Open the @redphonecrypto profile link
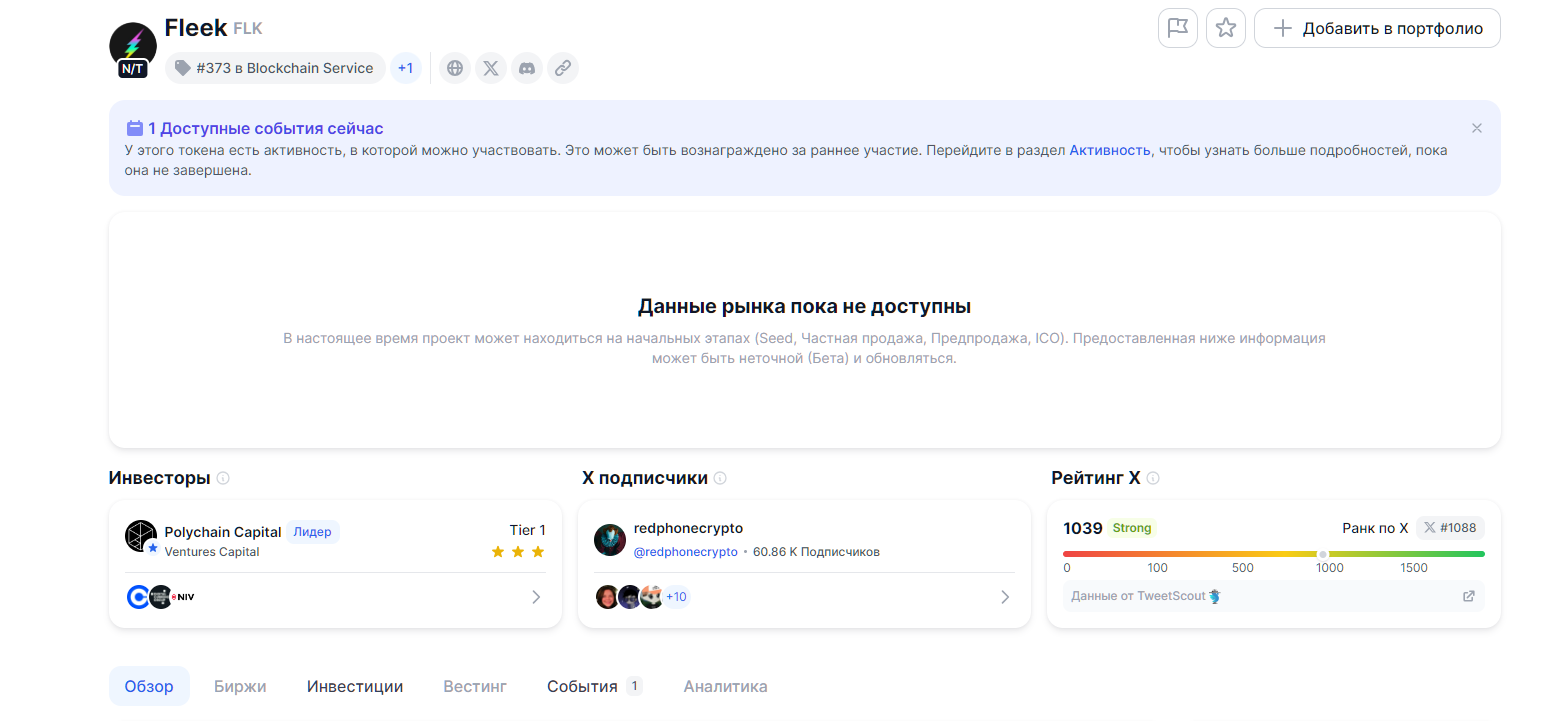Viewport: 1556px width, 721px height. tap(686, 552)
